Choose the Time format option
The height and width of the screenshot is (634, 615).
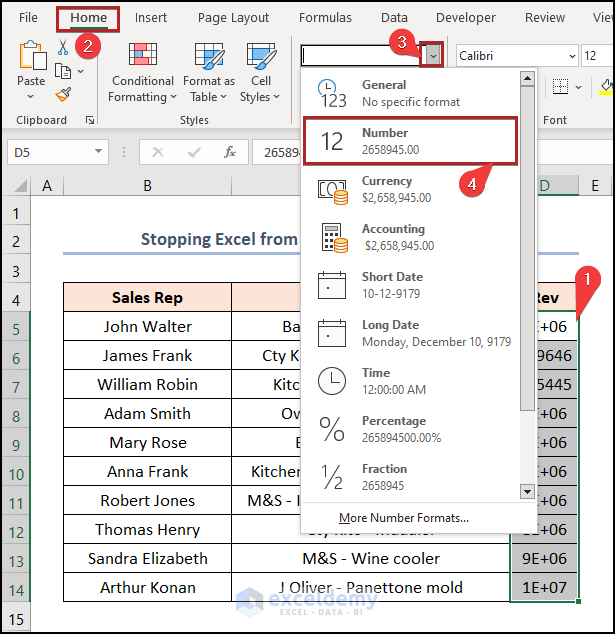[410, 381]
